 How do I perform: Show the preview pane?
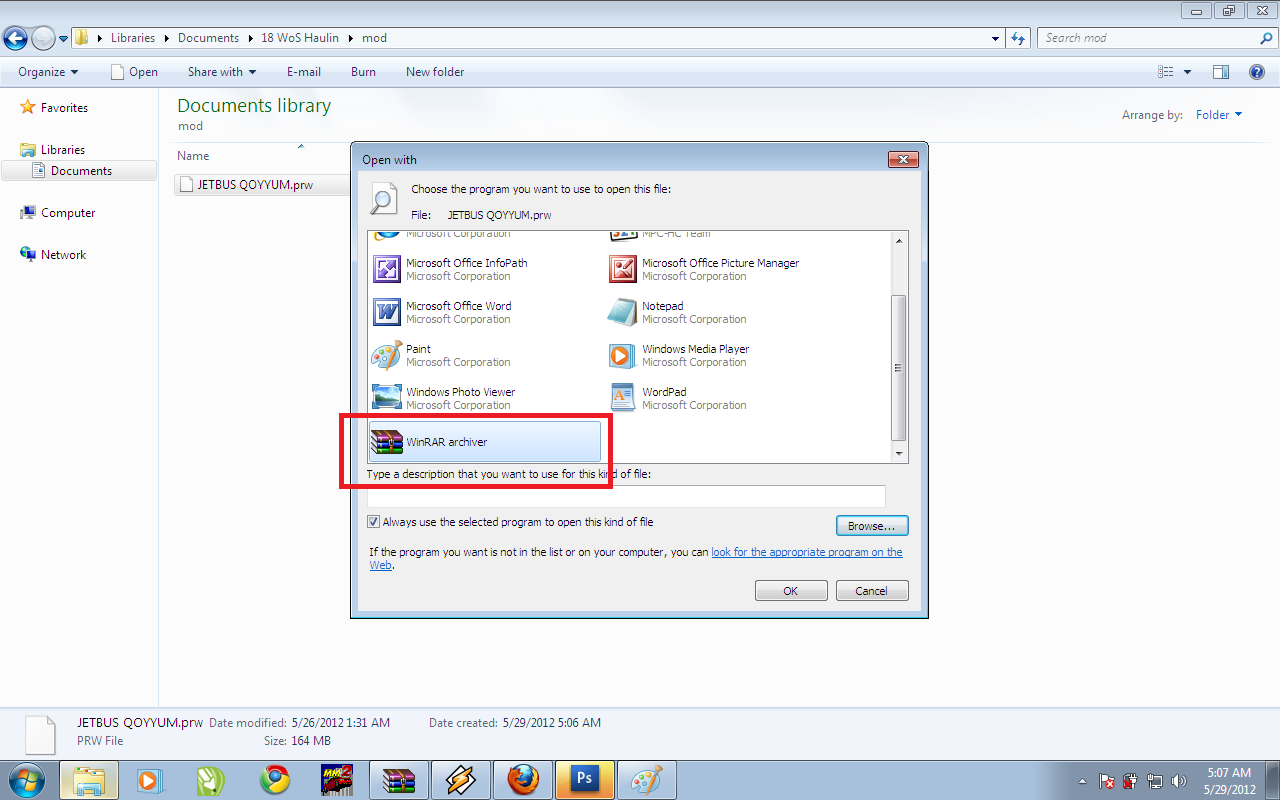tap(1220, 72)
